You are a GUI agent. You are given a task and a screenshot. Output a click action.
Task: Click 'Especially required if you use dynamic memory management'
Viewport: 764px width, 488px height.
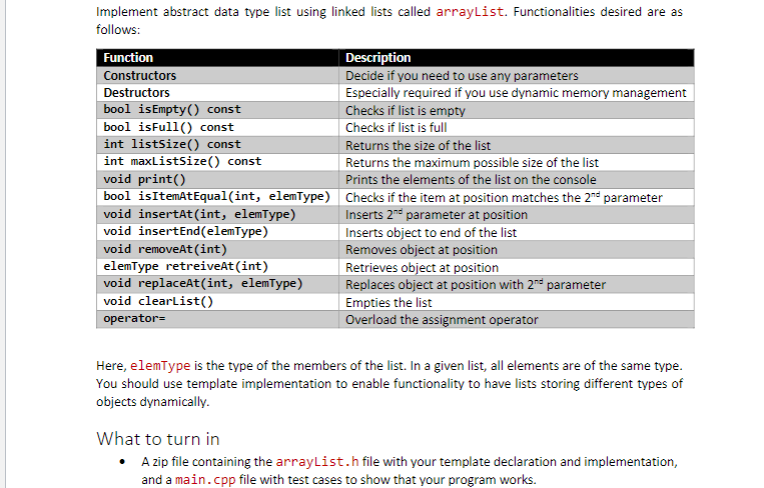[x=516, y=93]
